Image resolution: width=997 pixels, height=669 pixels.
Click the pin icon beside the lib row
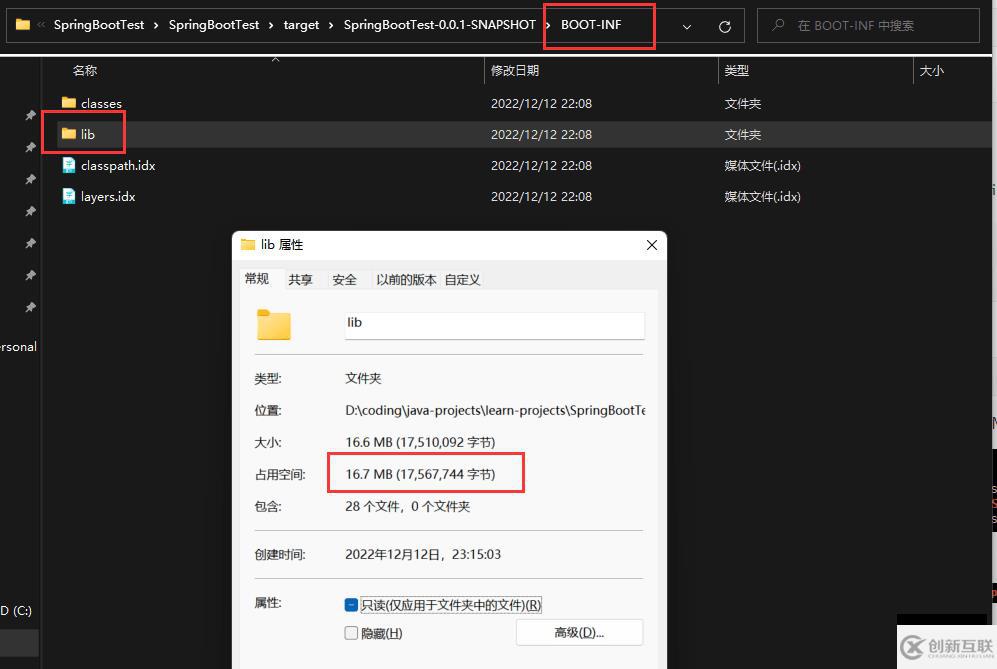[30, 148]
